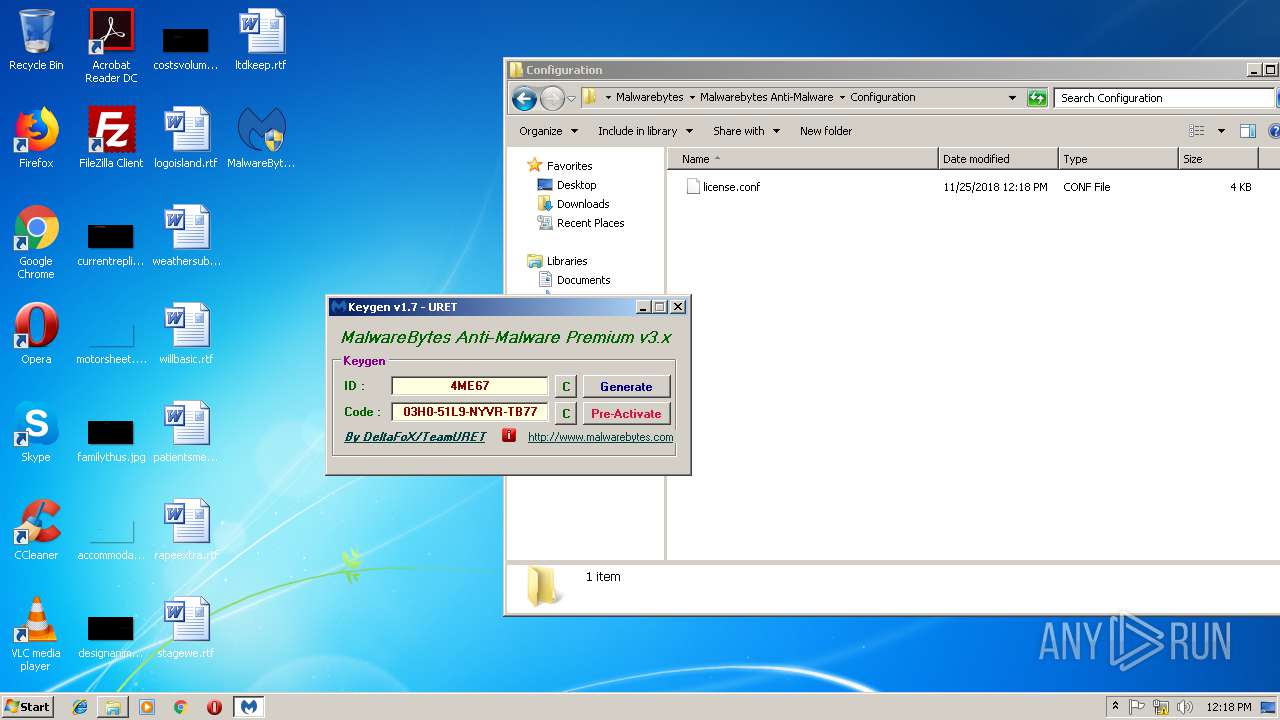Screen dimensions: 1280x720
Task: Open Share with dropdown
Action: click(x=746, y=131)
